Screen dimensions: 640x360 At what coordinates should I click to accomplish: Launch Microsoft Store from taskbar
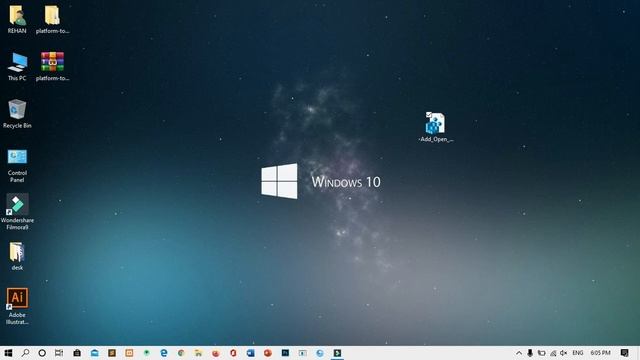click(77, 353)
